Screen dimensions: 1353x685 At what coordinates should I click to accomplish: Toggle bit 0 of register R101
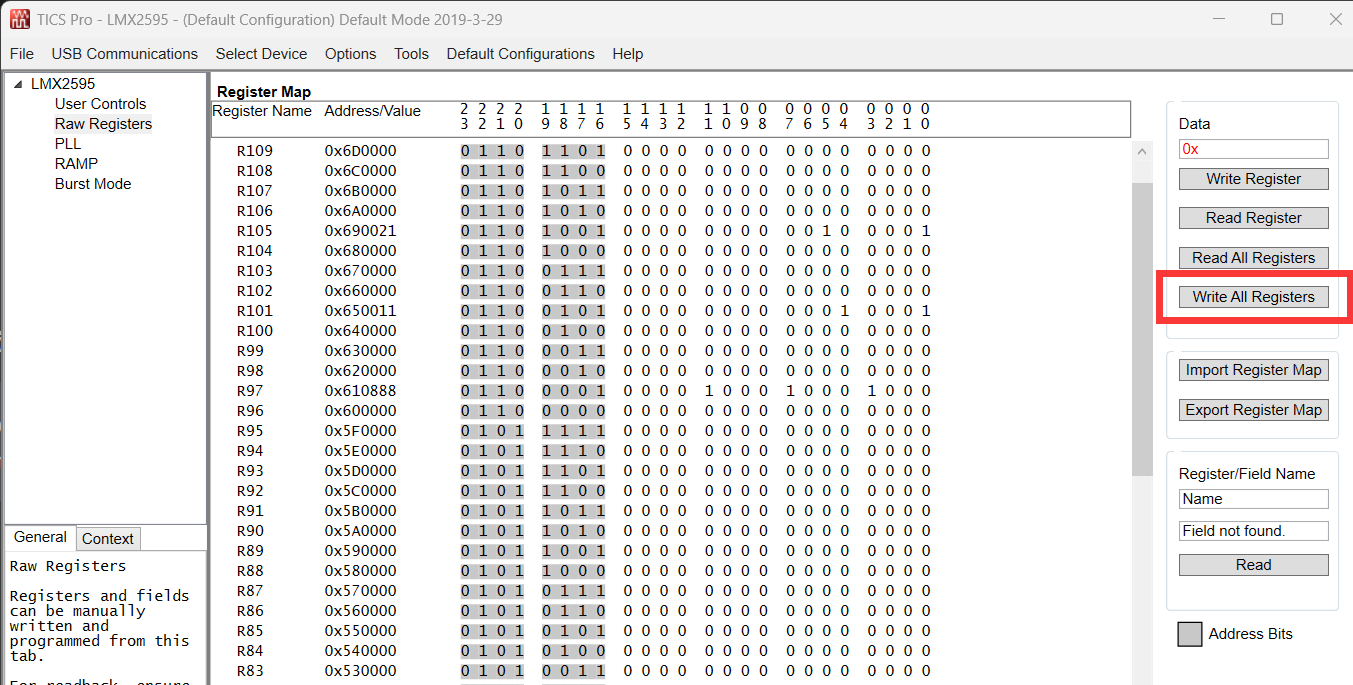pyautogui.click(x=925, y=311)
